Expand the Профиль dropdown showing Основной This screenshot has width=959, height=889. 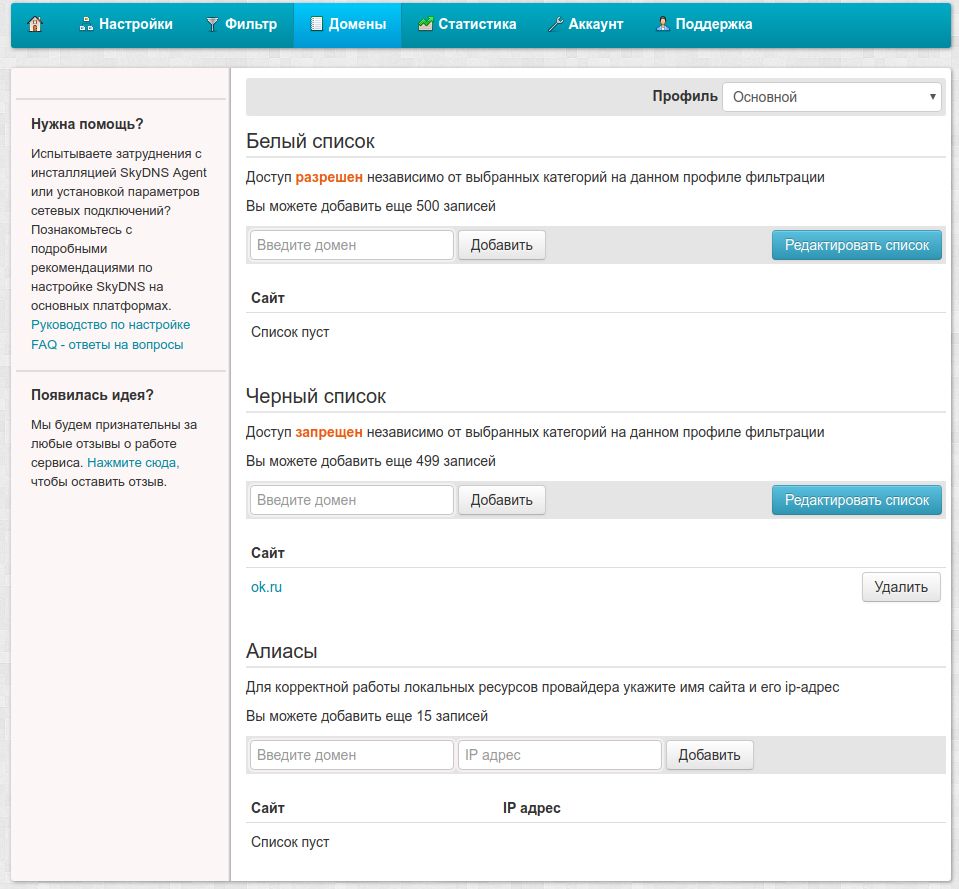(x=831, y=97)
